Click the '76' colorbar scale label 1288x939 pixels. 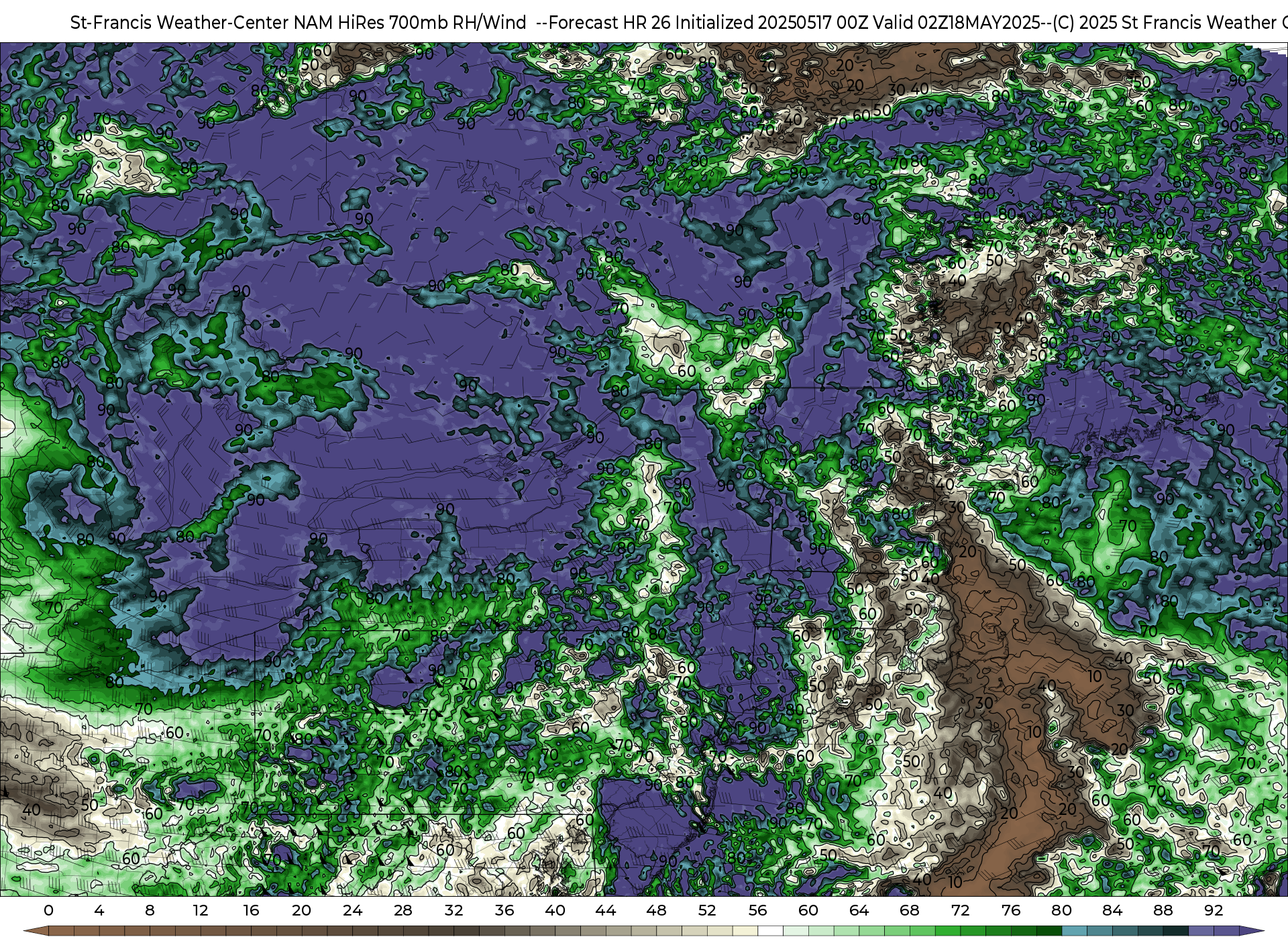pyautogui.click(x=1010, y=910)
